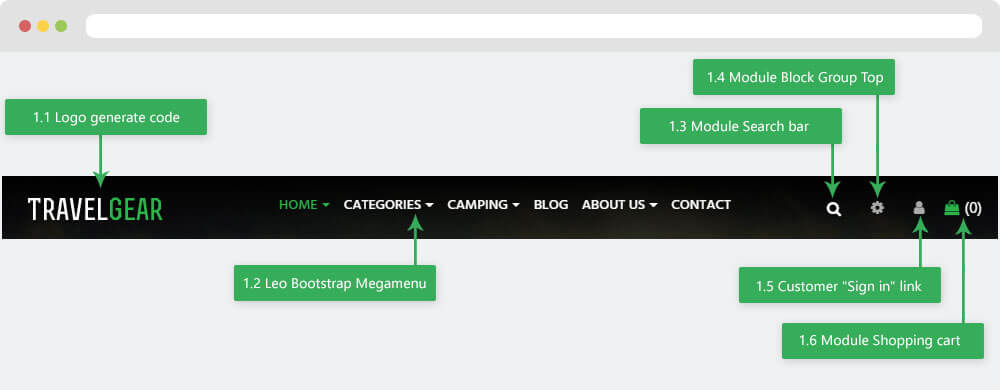
Task: Click the cart count (0) text
Action: coord(973,208)
